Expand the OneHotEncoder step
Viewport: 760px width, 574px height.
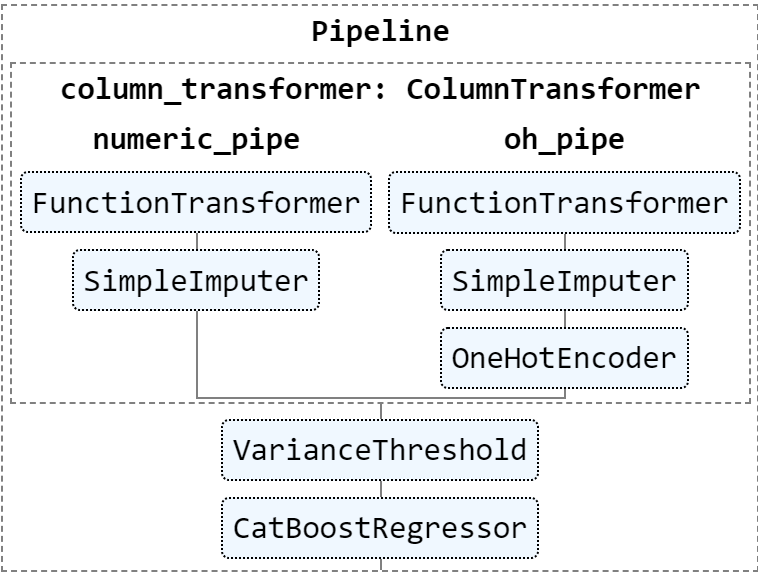(x=564, y=358)
